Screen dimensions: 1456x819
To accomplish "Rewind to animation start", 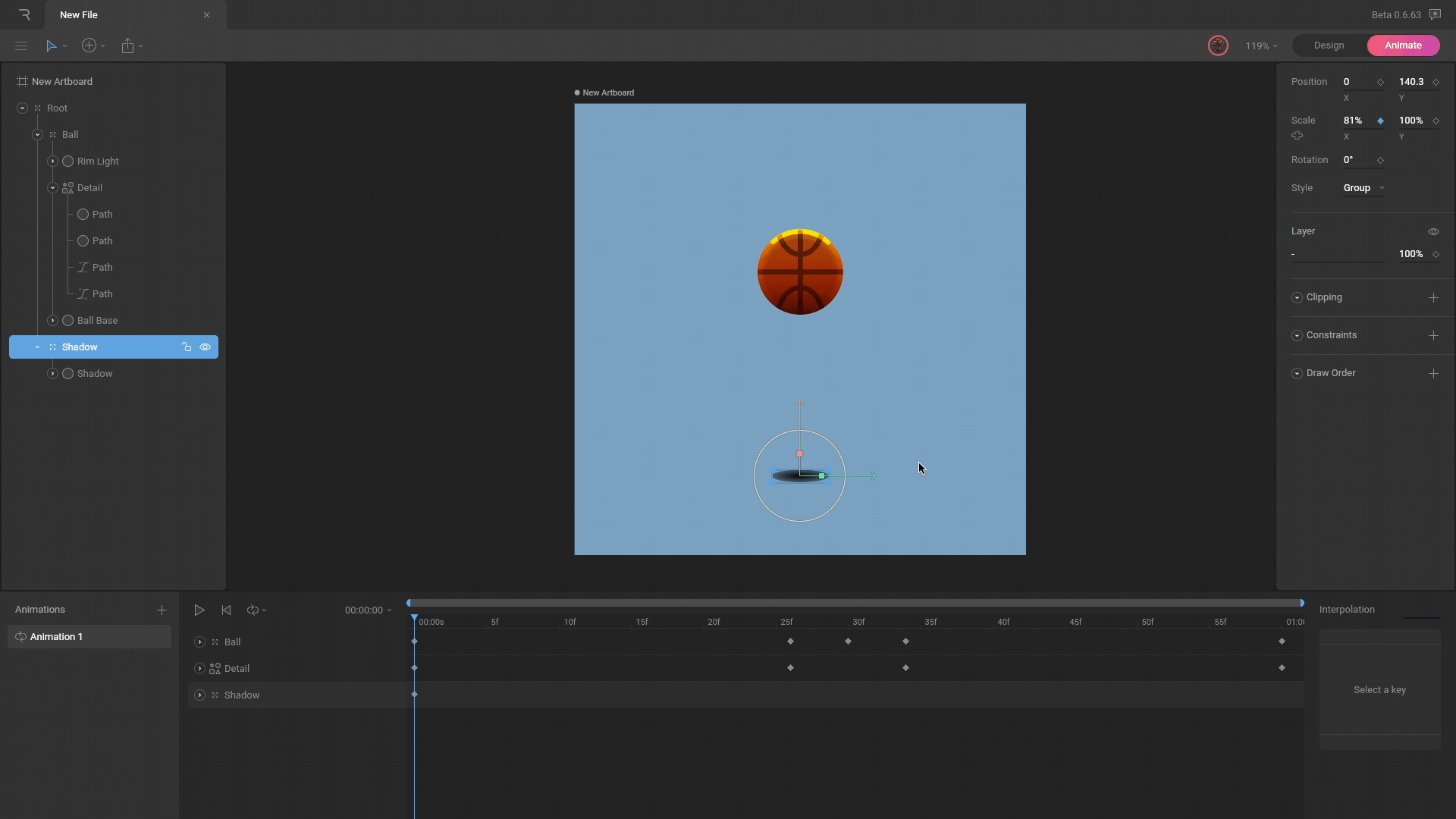I will point(226,610).
